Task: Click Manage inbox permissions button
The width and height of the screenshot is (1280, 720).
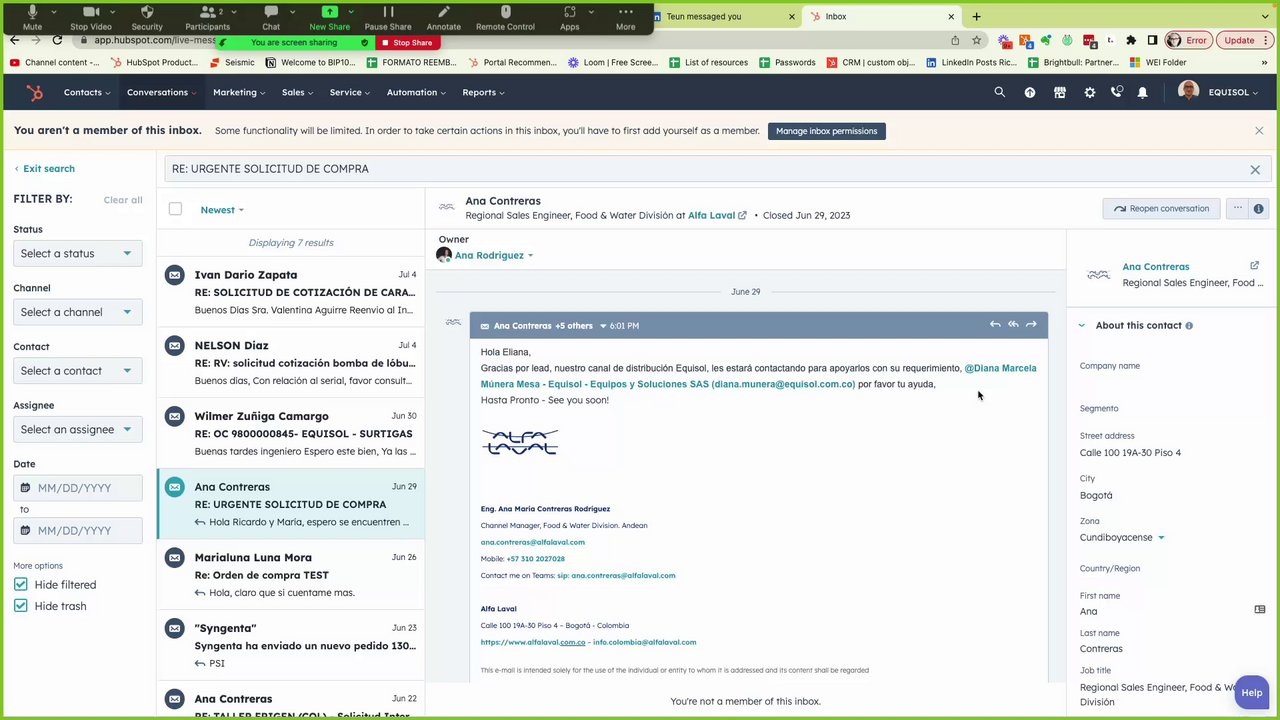Action: (x=826, y=131)
